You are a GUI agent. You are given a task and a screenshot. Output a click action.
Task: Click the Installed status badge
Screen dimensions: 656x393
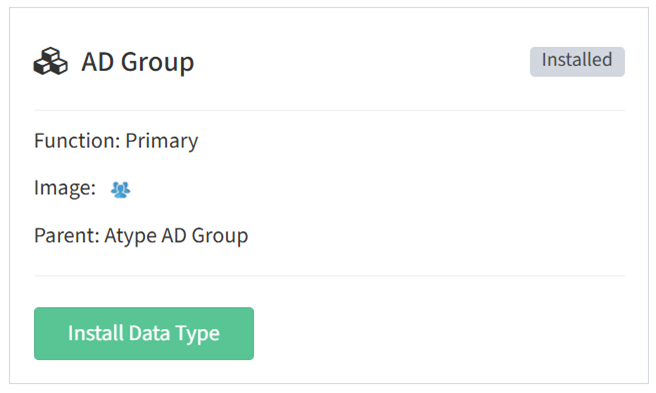click(x=577, y=62)
